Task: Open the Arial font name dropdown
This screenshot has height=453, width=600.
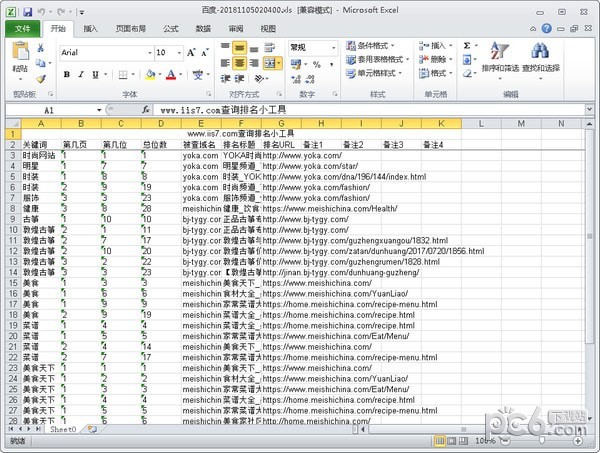Action: coord(150,52)
